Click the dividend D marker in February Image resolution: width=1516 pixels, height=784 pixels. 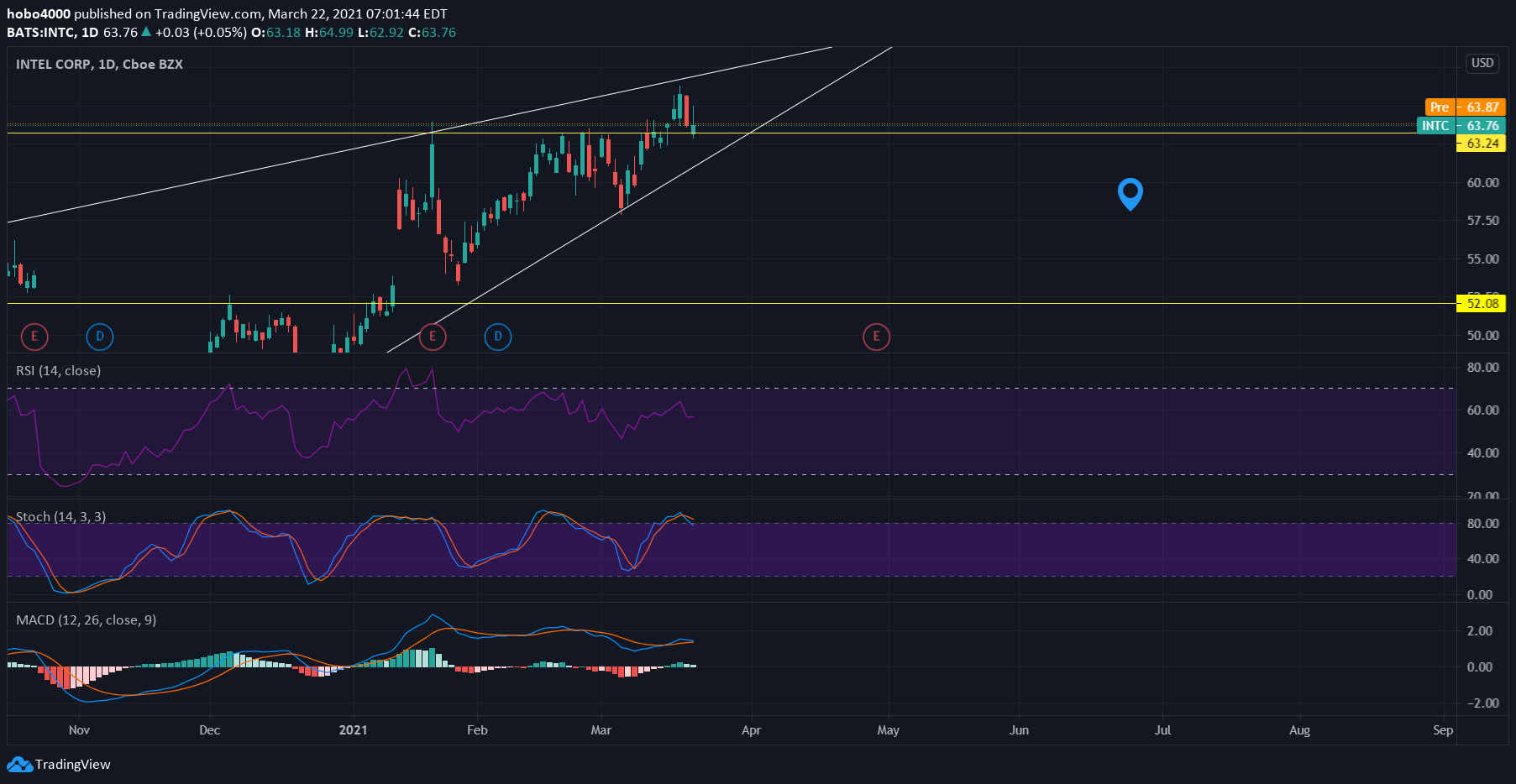click(x=498, y=337)
